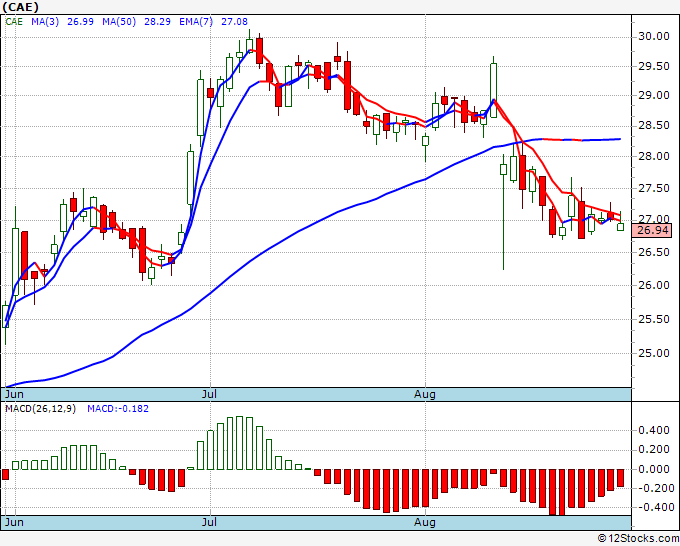Click the 29.50 price axis label
680x546 pixels.
tap(654, 66)
